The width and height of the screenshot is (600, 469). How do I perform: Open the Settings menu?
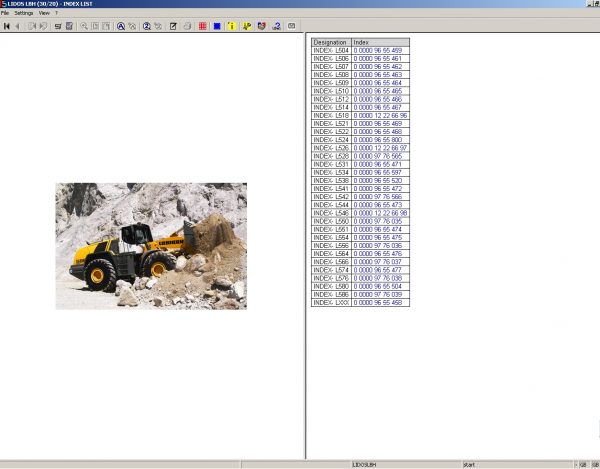click(24, 13)
